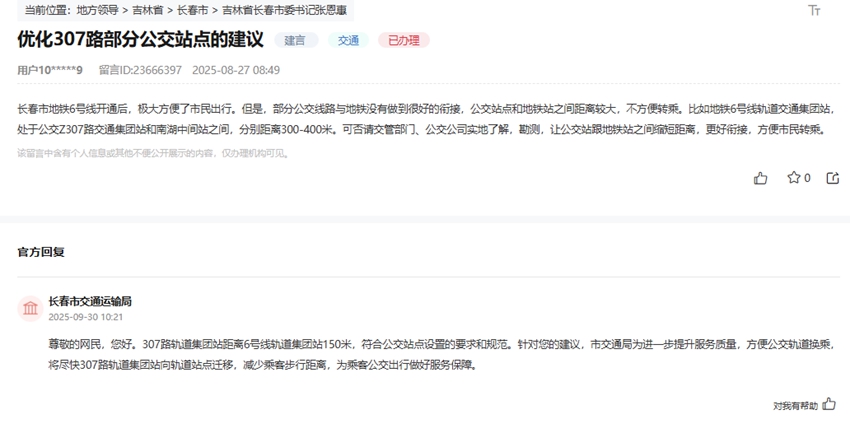
Task: Click the 长春市交通运输局 department name
Action: [90, 301]
